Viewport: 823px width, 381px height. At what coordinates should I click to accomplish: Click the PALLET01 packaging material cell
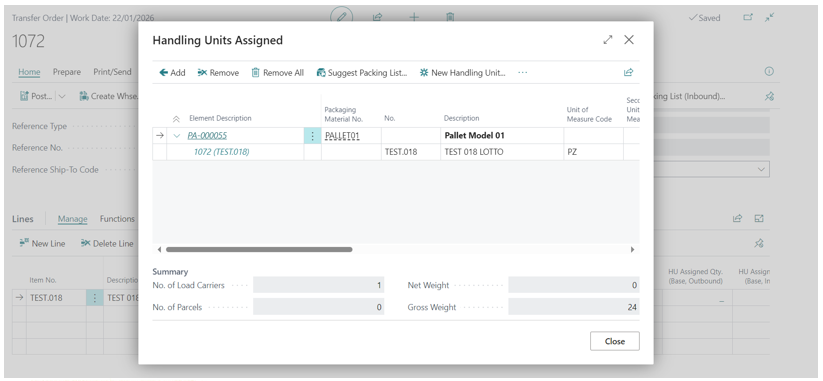[351, 136]
